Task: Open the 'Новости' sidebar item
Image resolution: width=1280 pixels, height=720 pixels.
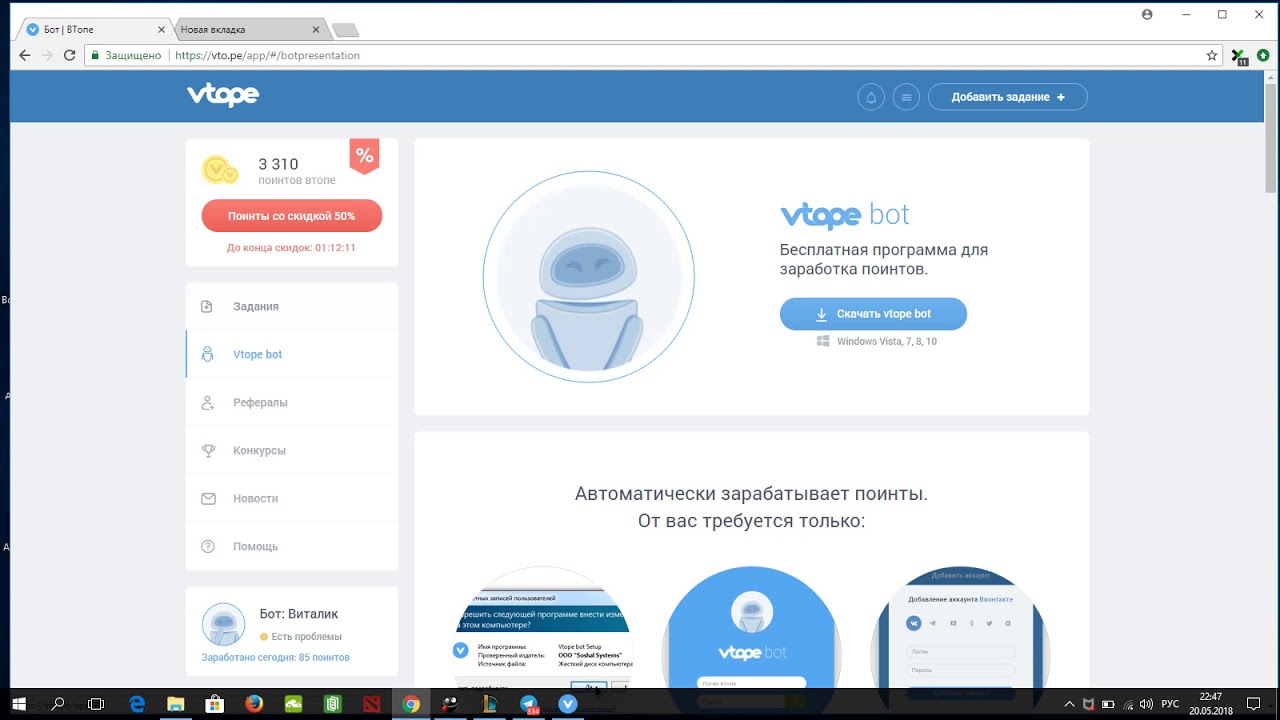Action: point(292,498)
